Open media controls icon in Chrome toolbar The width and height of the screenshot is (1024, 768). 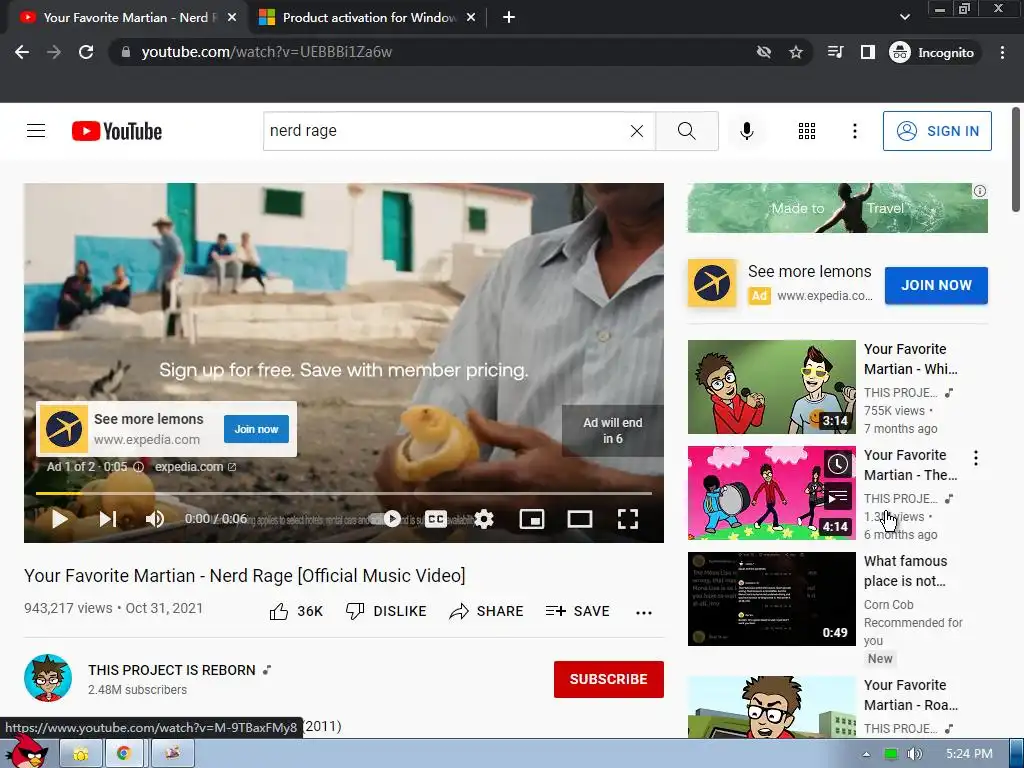tap(835, 52)
